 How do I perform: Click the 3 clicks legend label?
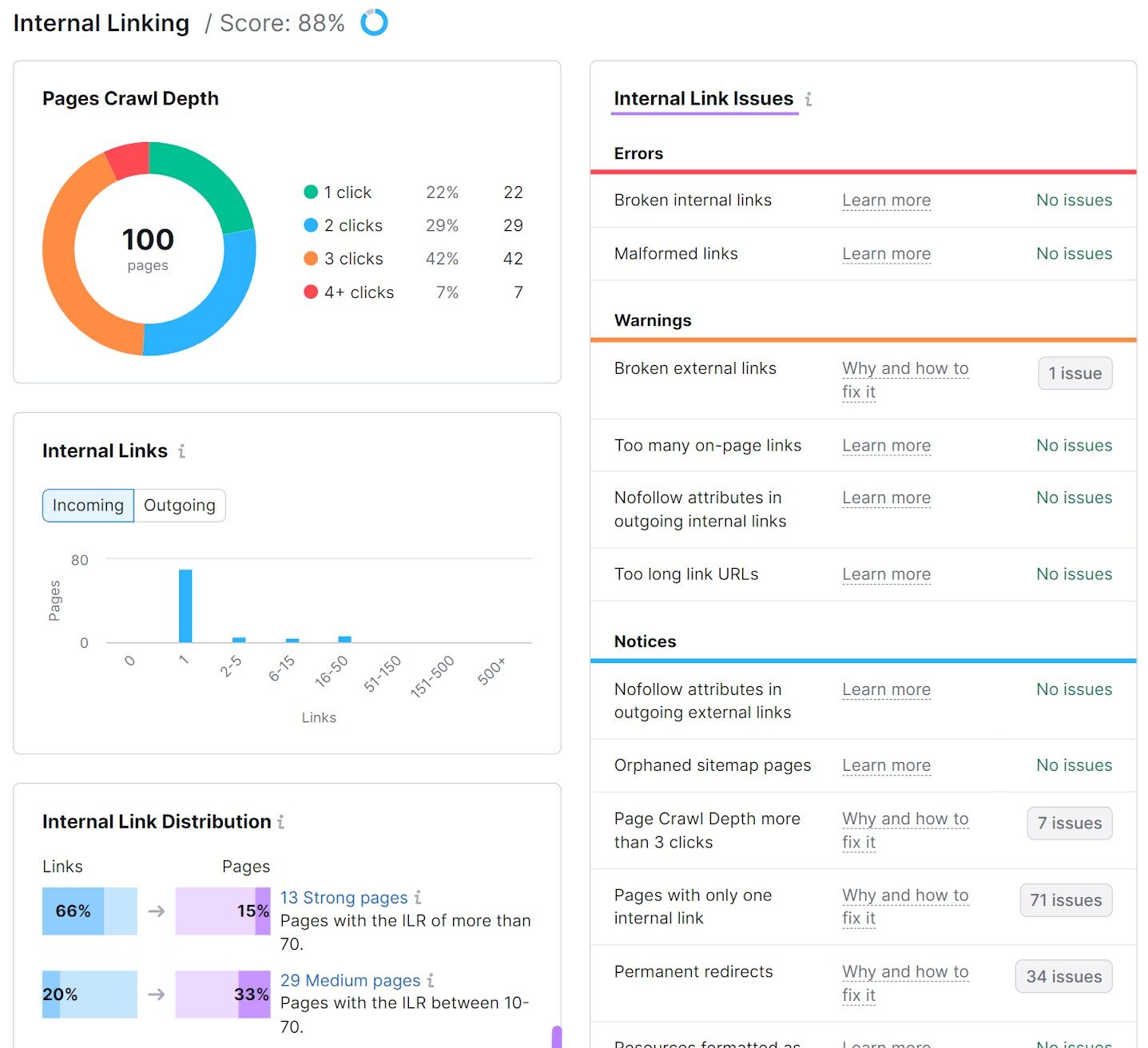point(353,259)
